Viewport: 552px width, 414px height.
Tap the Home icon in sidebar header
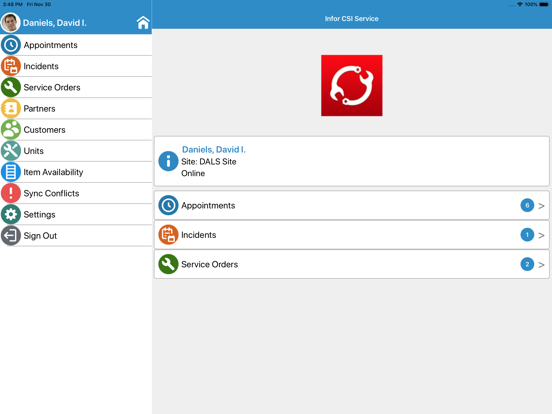[x=143, y=23]
